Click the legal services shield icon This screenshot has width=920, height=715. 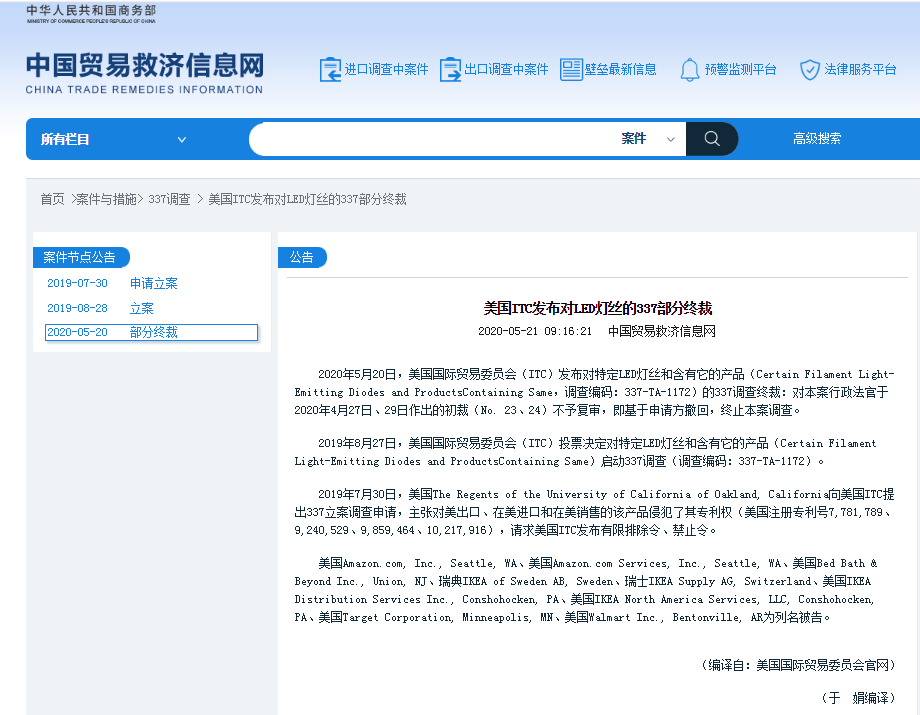810,70
